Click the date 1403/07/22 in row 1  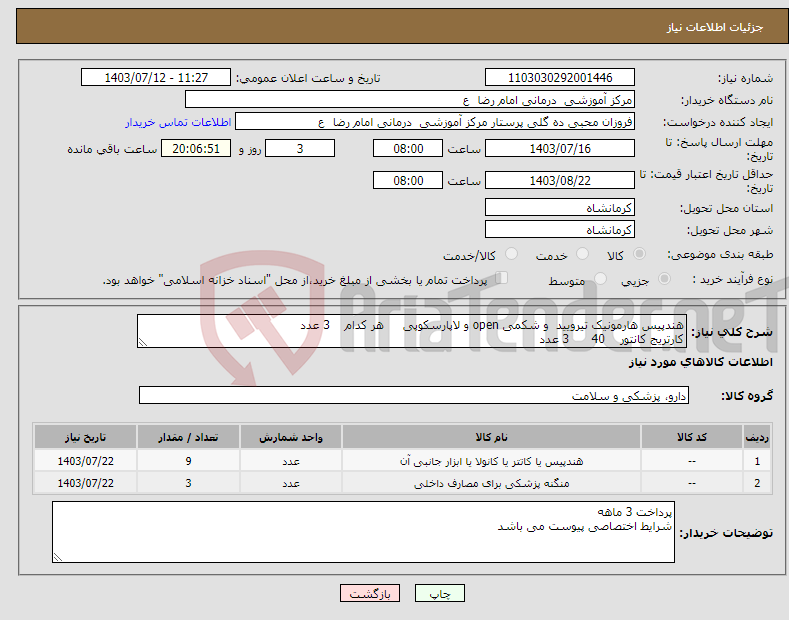click(x=86, y=461)
